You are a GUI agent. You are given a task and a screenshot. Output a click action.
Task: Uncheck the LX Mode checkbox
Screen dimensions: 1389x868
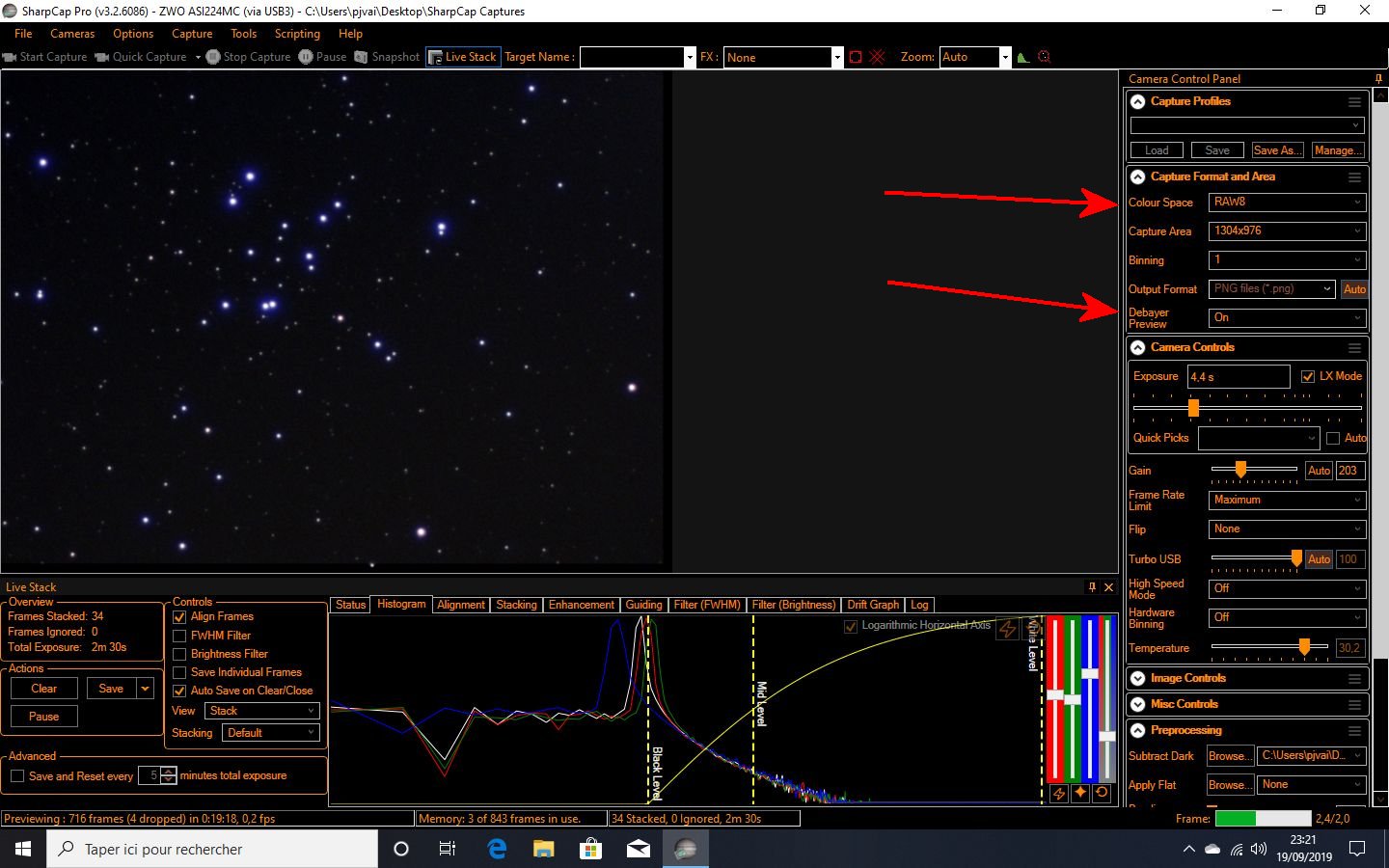1308,376
